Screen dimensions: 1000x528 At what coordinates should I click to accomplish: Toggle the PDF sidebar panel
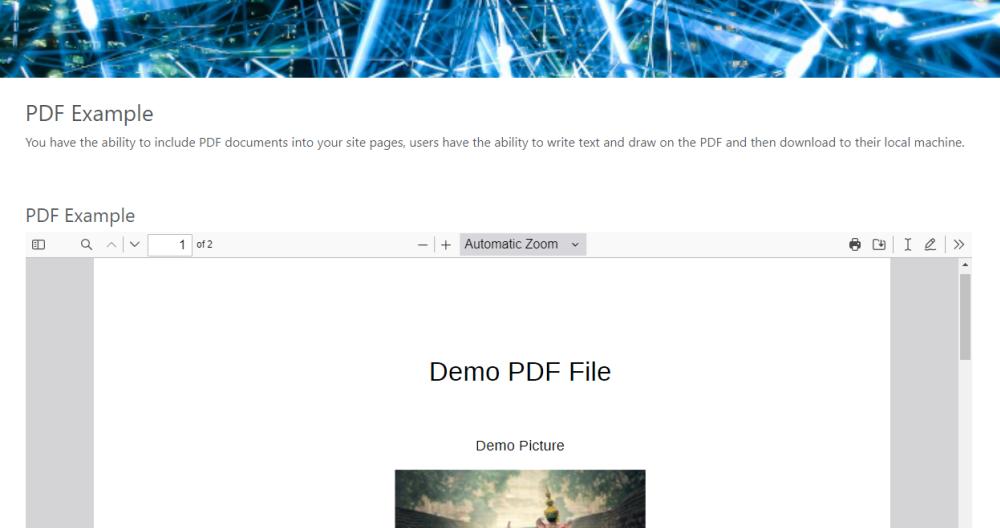(38, 244)
